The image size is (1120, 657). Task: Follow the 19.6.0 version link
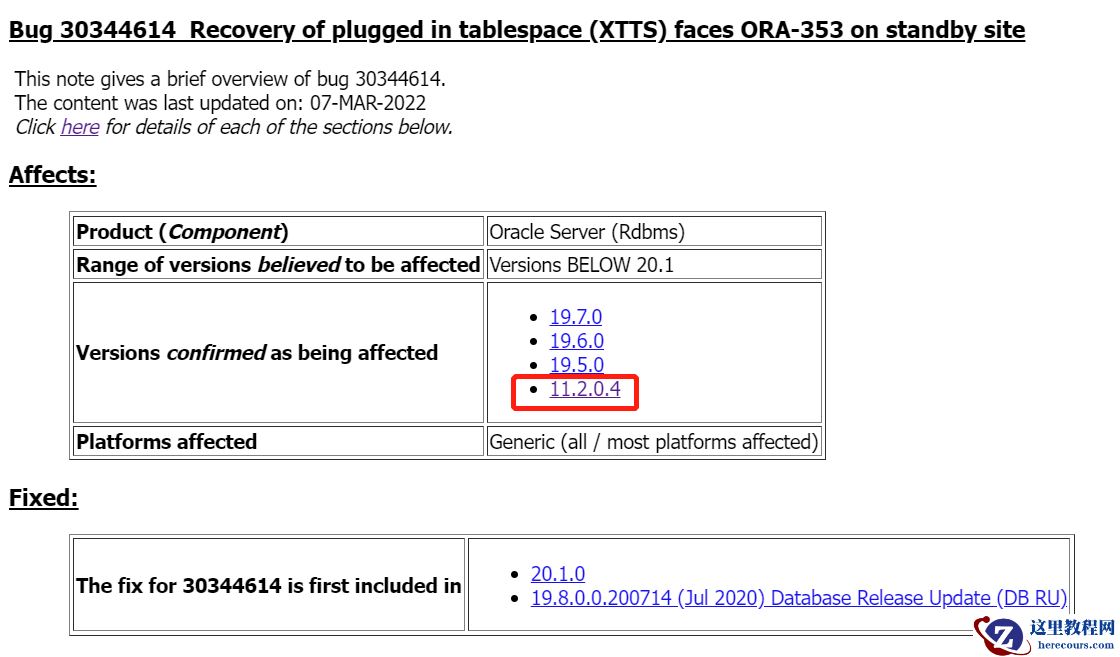(576, 341)
